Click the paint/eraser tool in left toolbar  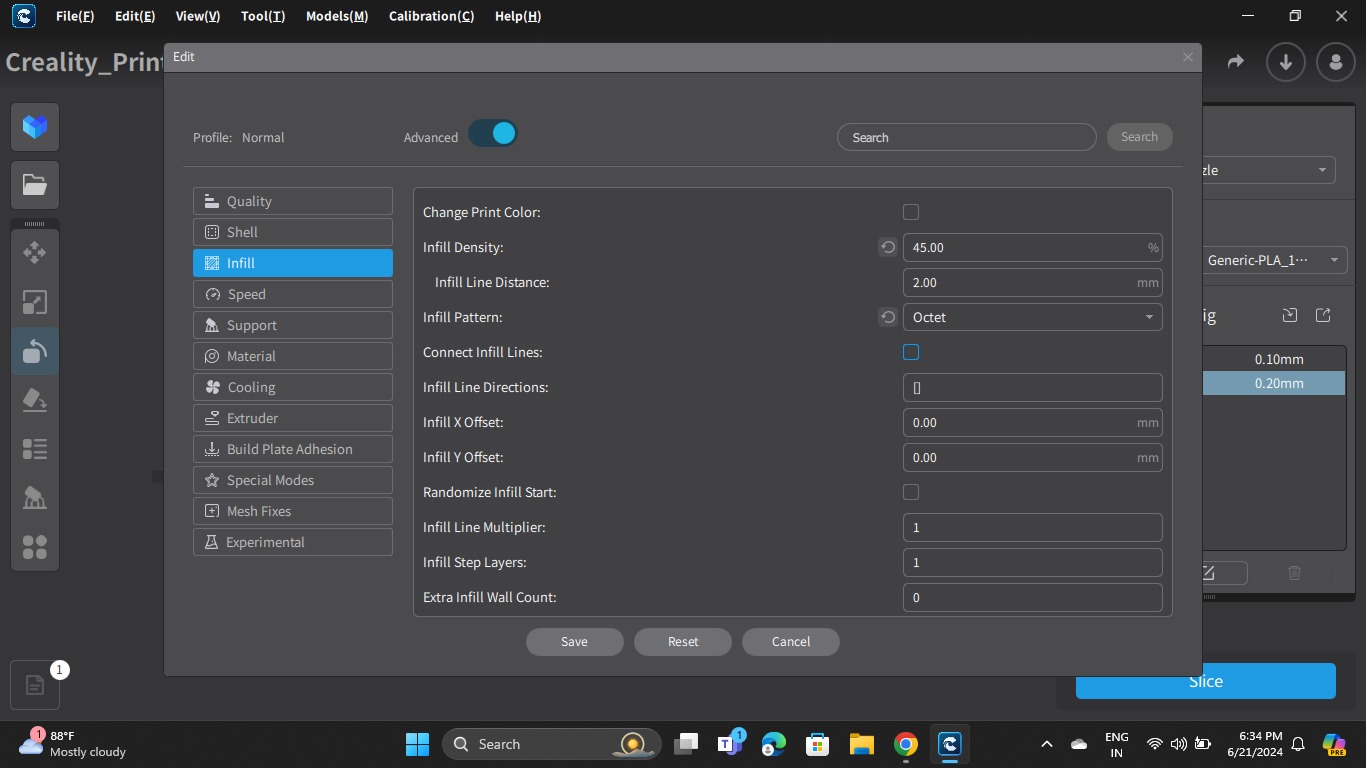[x=35, y=400]
